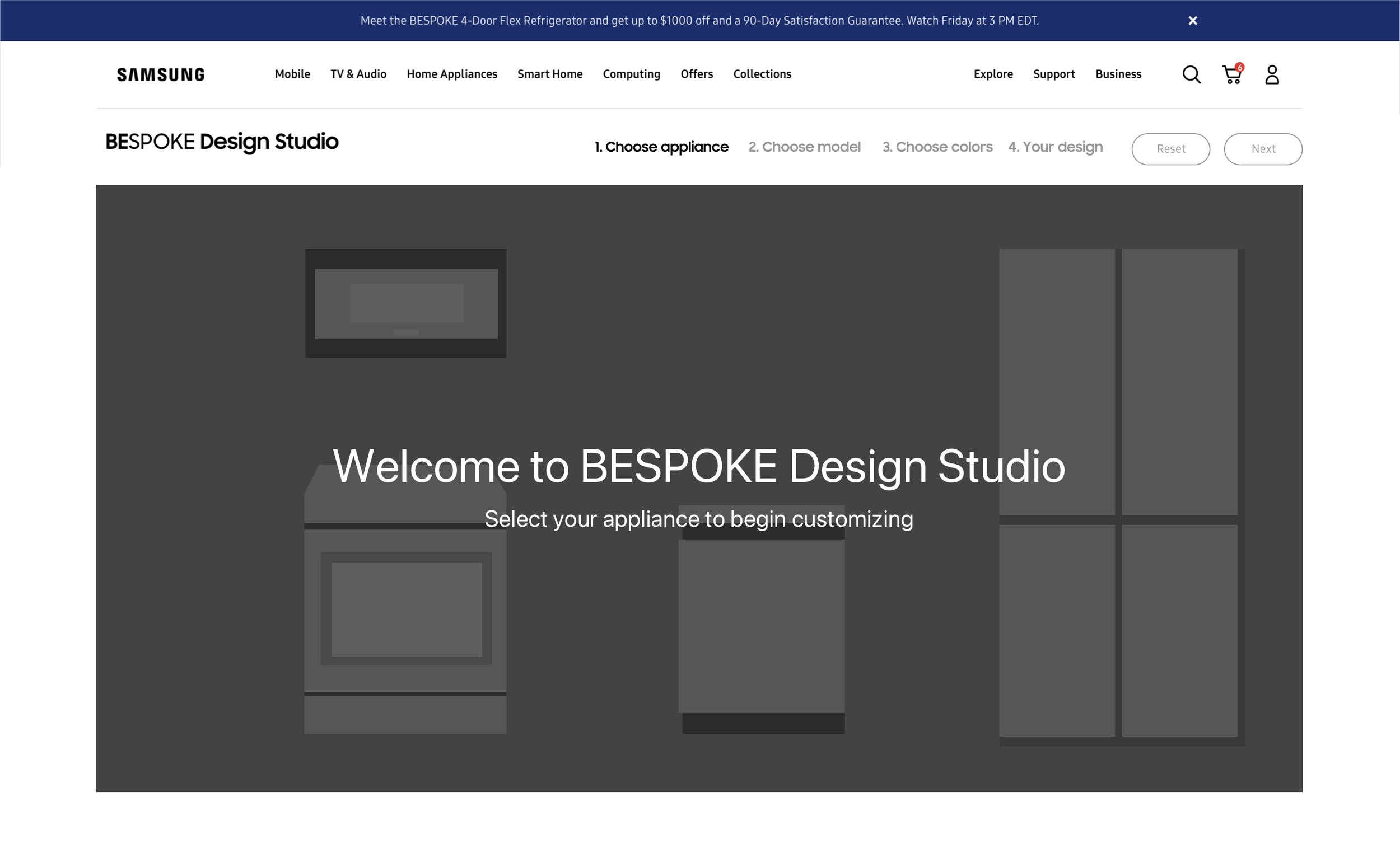The width and height of the screenshot is (1400, 867).
Task: Expand the Smart Home menu
Action: click(x=549, y=74)
